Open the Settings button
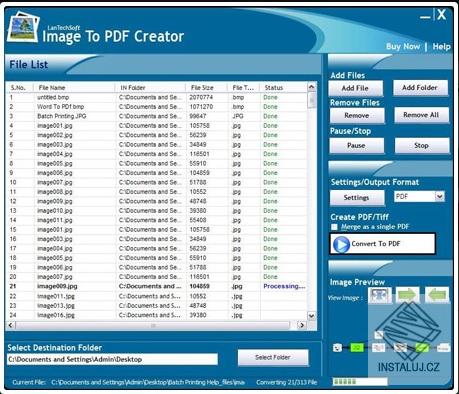 coord(357,198)
